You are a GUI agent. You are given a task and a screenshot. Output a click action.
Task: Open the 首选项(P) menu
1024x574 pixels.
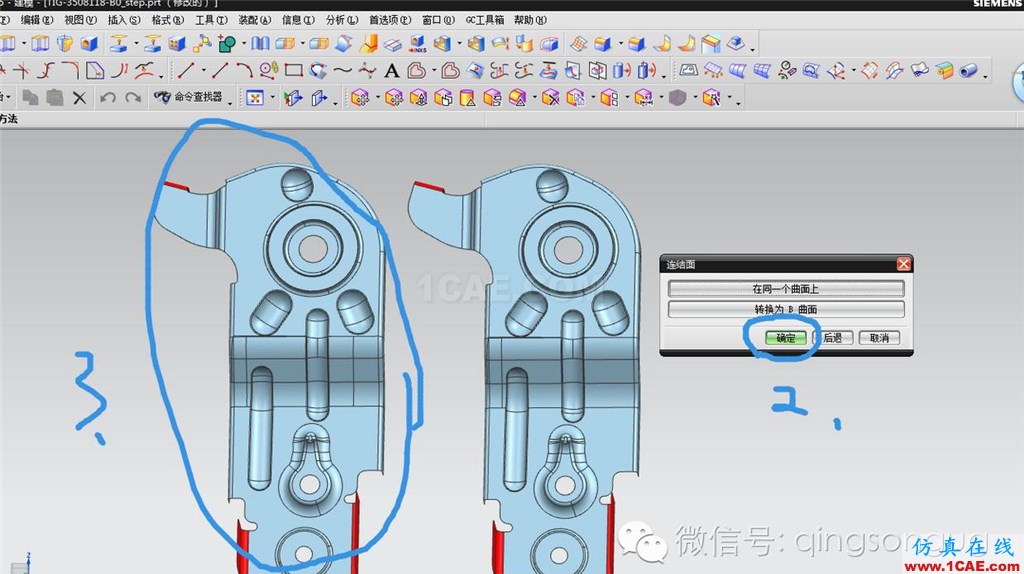(x=390, y=20)
